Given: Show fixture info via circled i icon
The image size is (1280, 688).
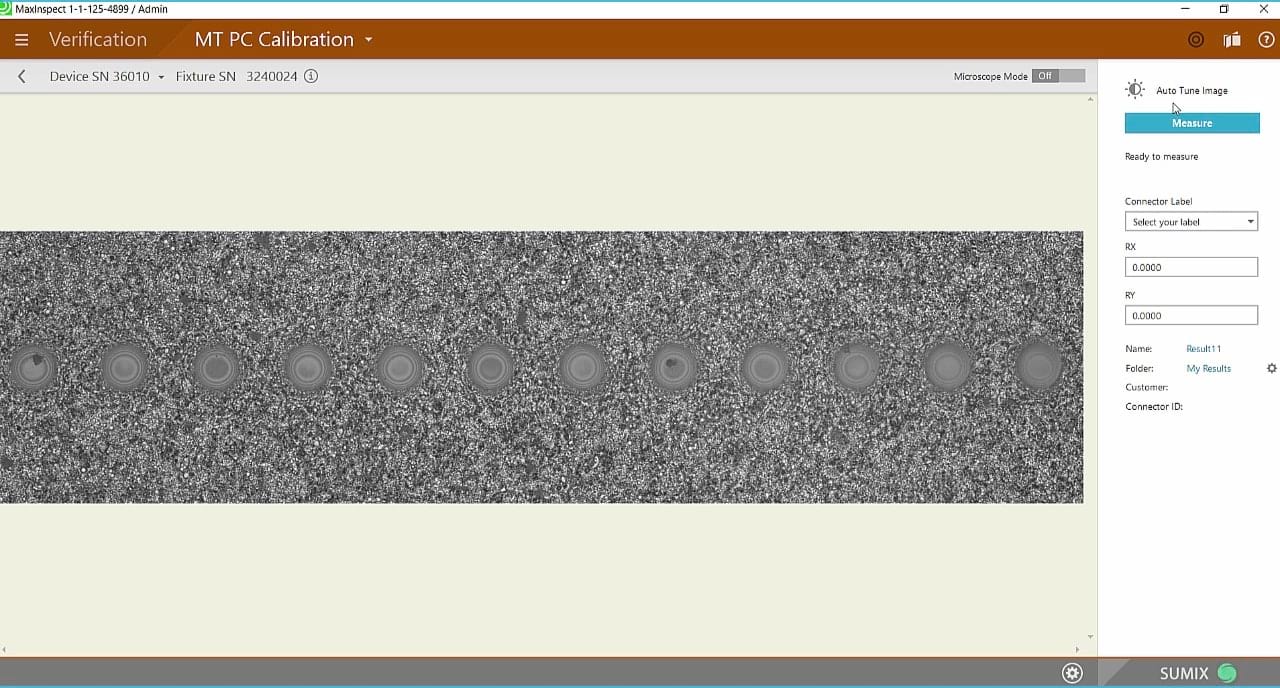Looking at the screenshot, I should 311,76.
